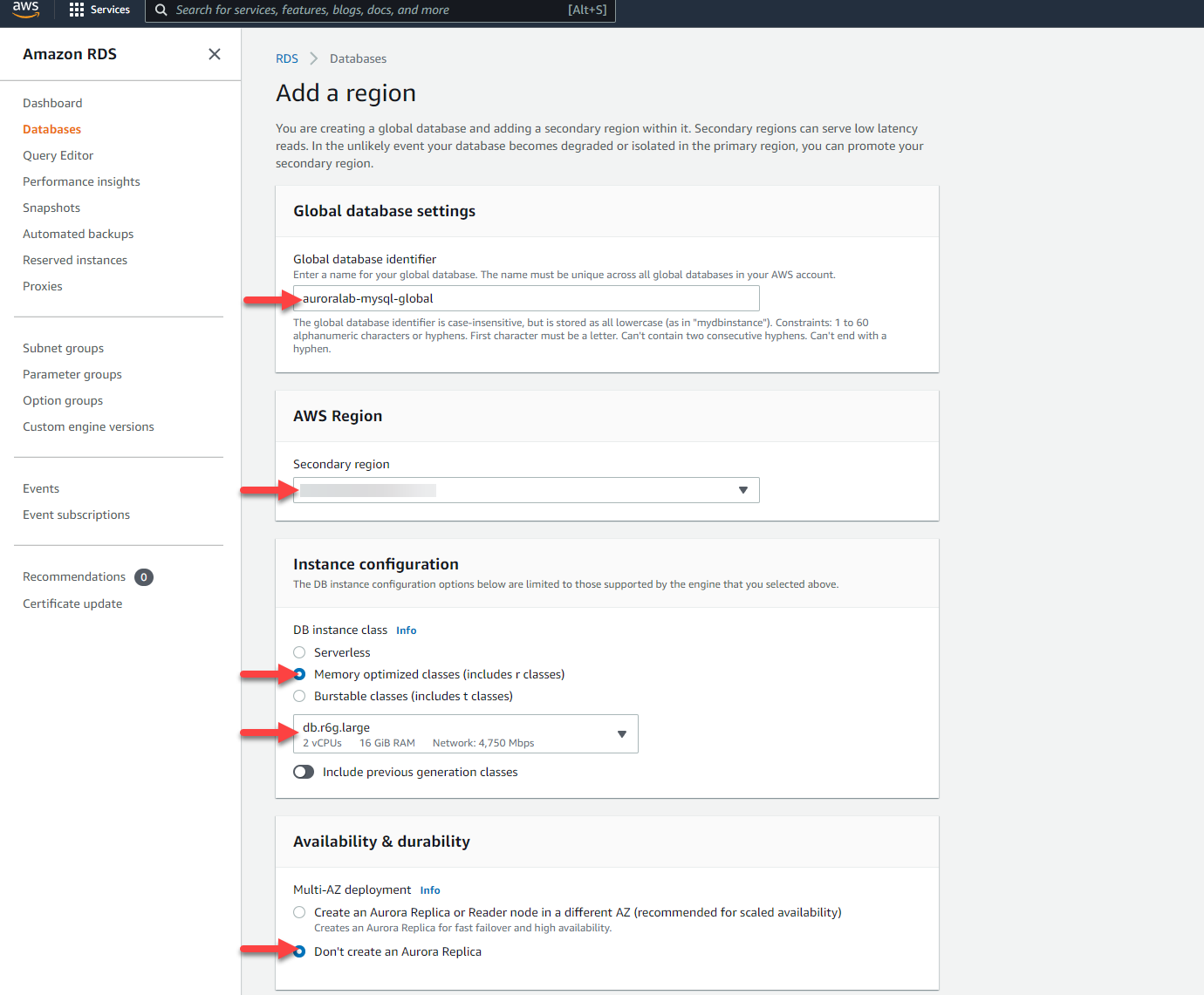Viewport: 1204px width, 995px height.
Task: Open the Certificate update page
Action: [x=72, y=603]
